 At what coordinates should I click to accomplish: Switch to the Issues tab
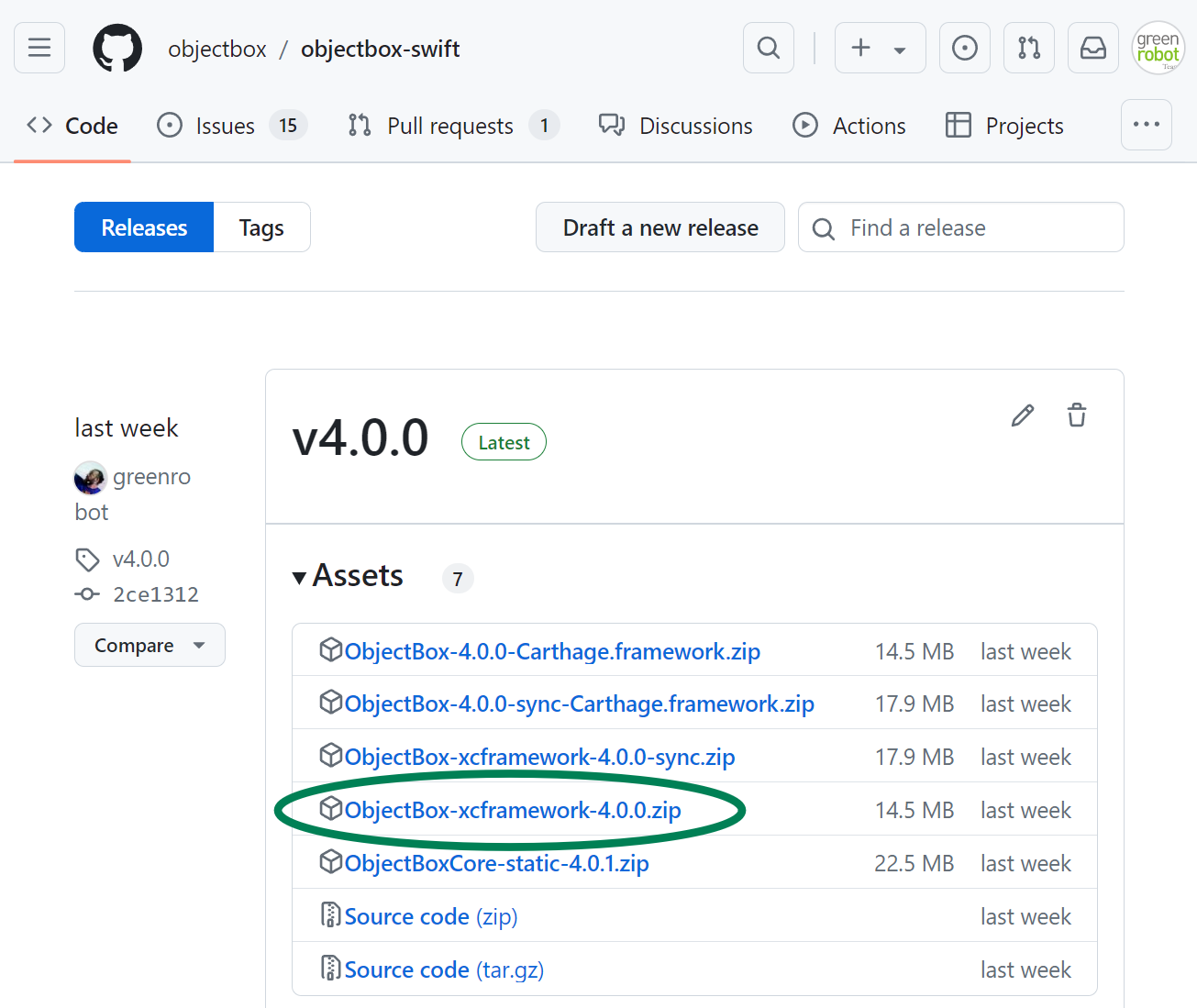pos(225,126)
